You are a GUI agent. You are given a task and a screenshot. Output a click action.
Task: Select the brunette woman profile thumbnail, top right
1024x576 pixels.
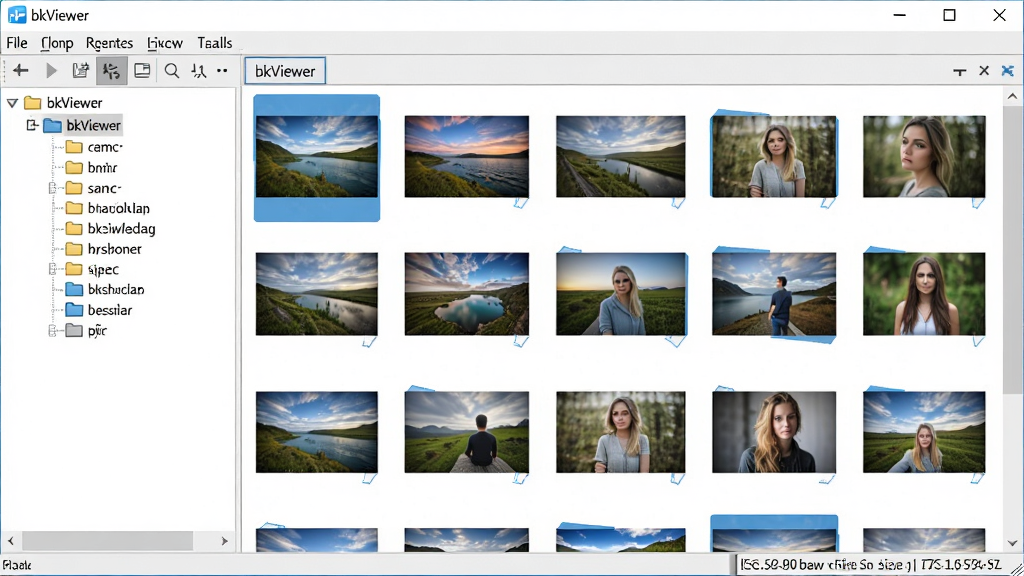[924, 157]
